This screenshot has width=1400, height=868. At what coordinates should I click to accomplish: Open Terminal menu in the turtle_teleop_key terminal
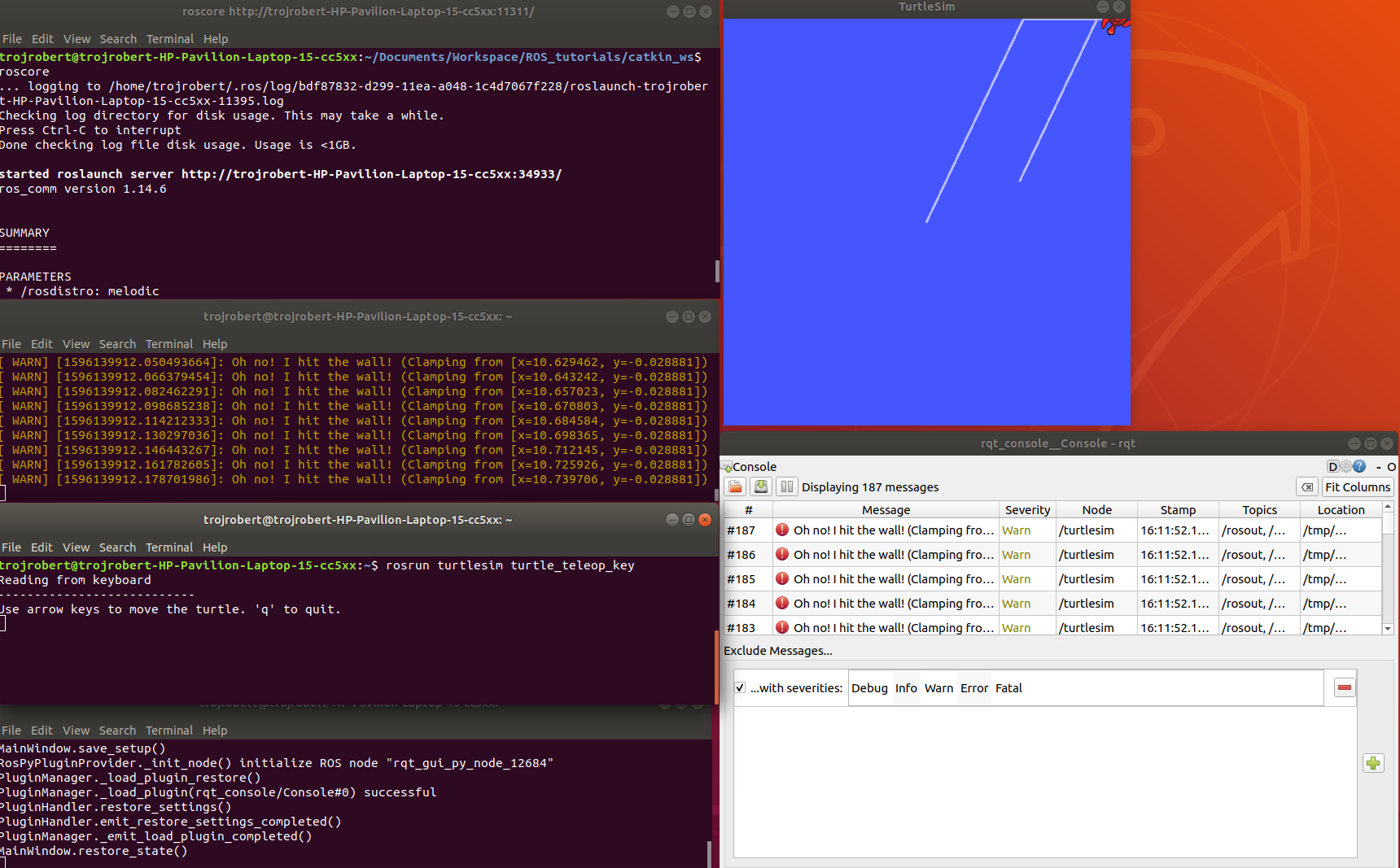(x=169, y=547)
